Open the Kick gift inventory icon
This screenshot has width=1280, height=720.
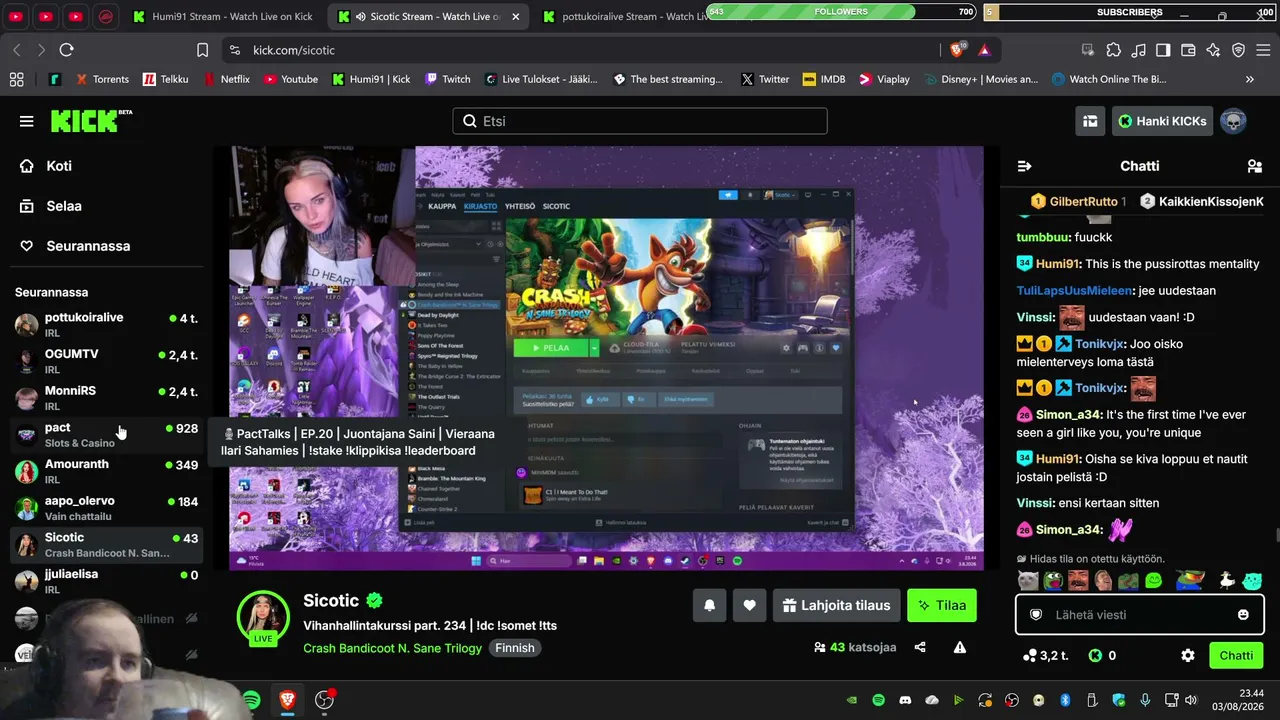click(1090, 121)
